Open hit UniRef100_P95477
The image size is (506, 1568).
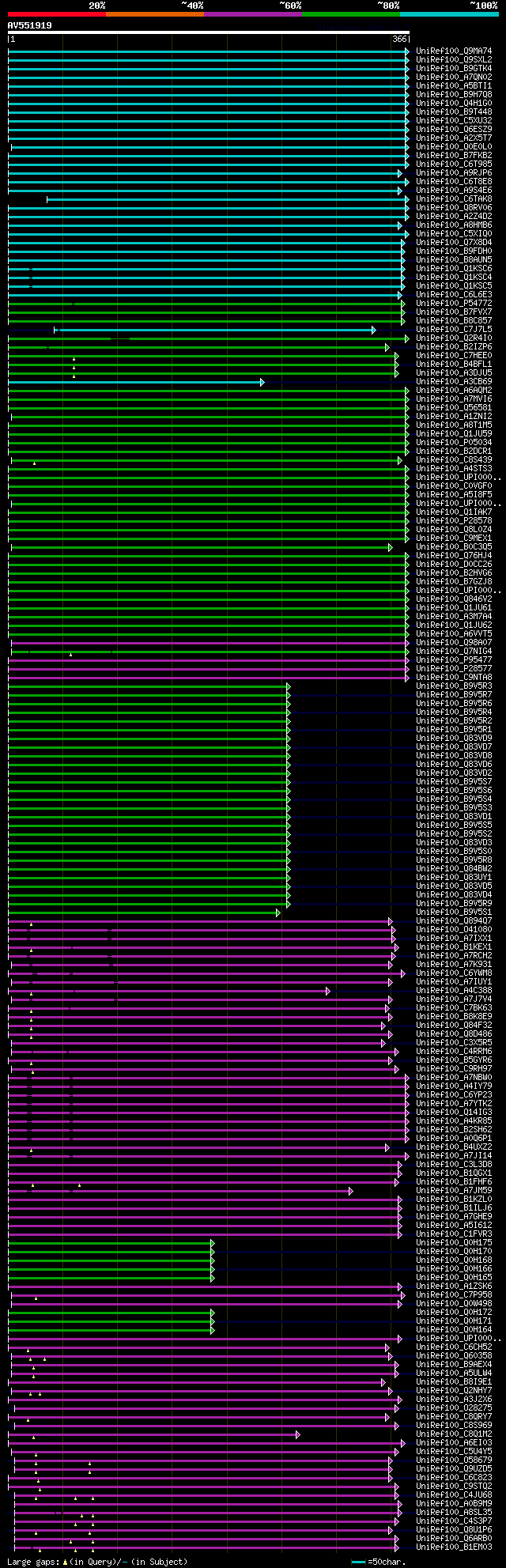pyautogui.click(x=454, y=660)
